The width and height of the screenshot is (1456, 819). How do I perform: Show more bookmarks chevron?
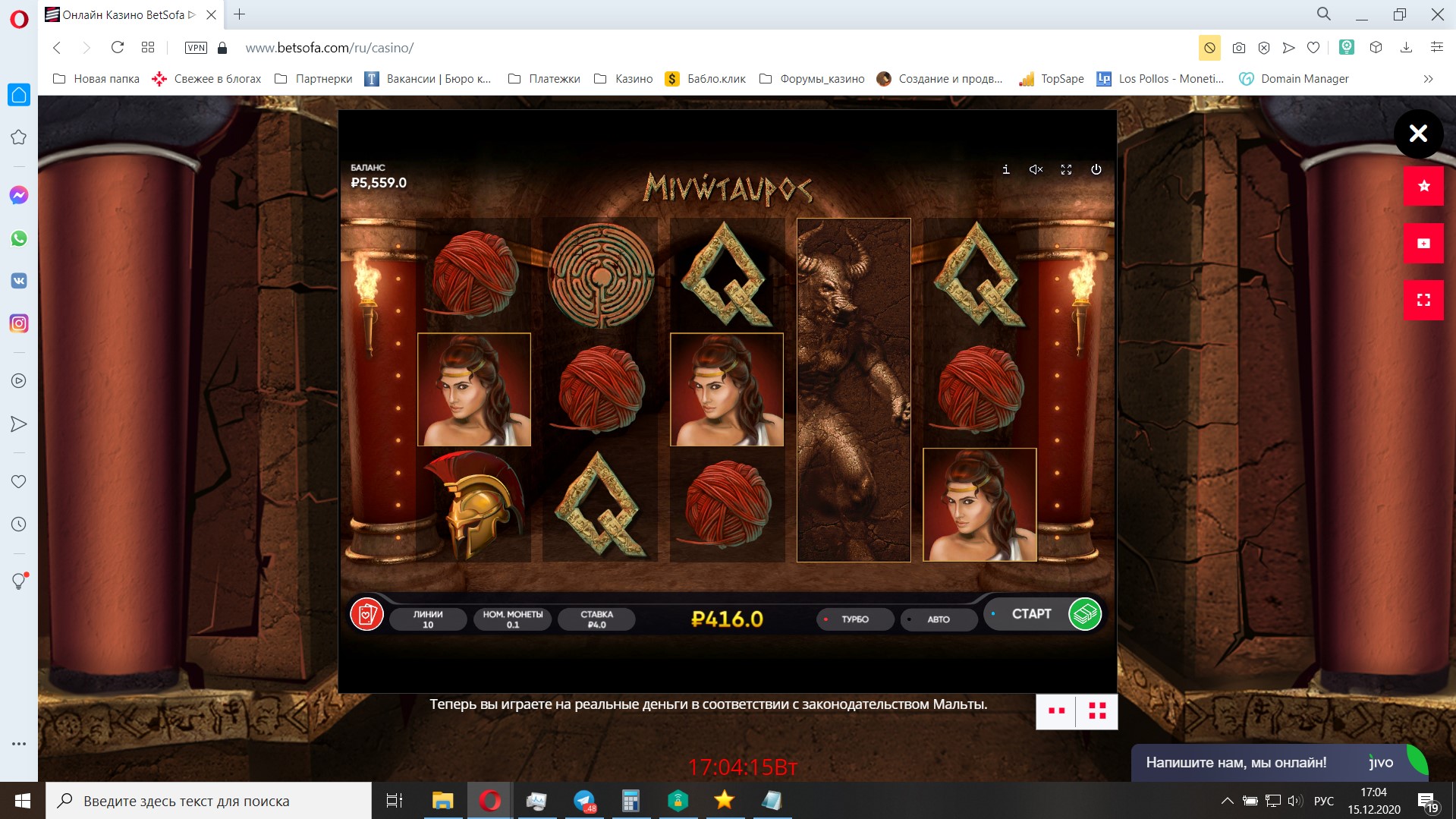pyautogui.click(x=1429, y=79)
